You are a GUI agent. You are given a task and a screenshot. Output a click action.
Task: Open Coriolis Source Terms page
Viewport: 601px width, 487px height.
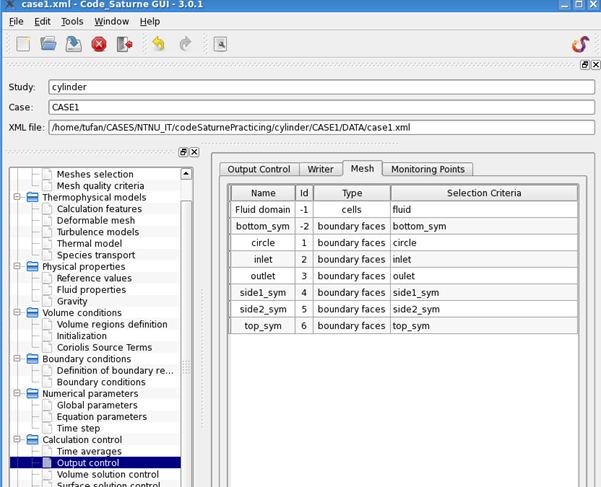pos(104,347)
